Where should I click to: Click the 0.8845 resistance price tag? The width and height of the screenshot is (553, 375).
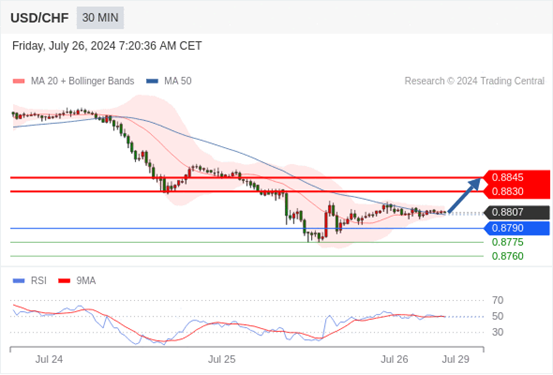point(517,177)
